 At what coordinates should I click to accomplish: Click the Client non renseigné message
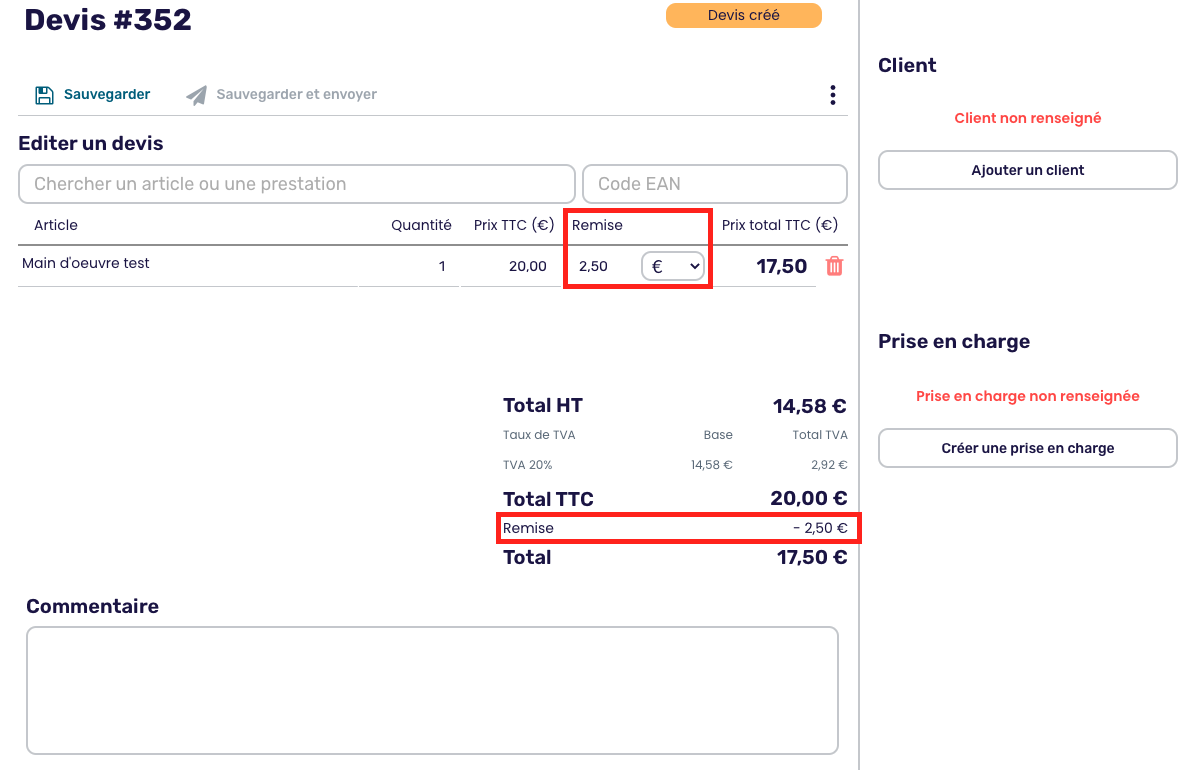click(1027, 118)
